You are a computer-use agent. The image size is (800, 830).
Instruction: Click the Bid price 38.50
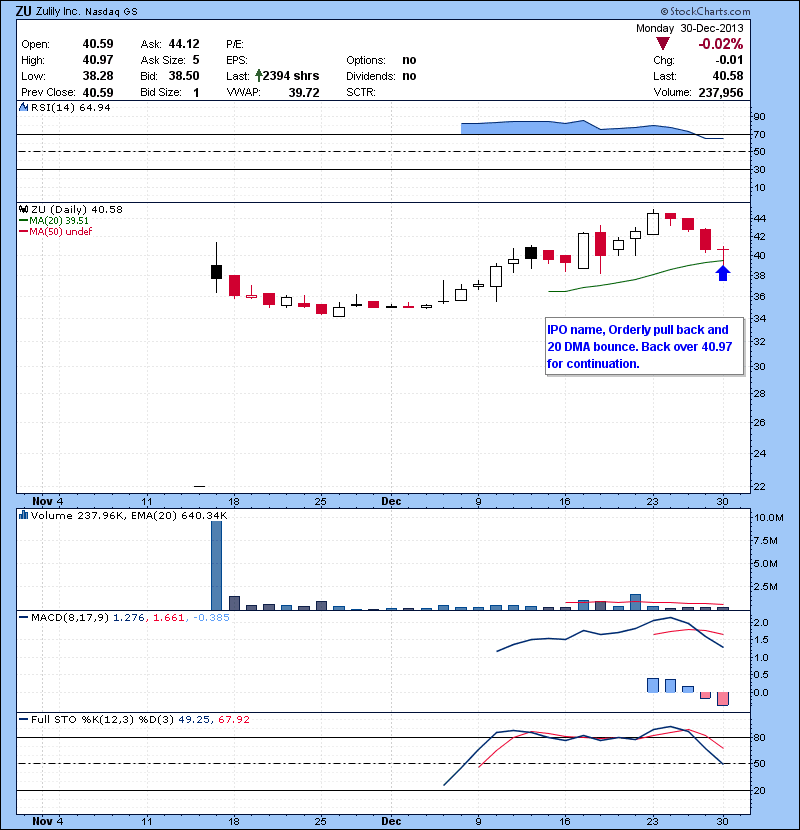[x=184, y=76]
